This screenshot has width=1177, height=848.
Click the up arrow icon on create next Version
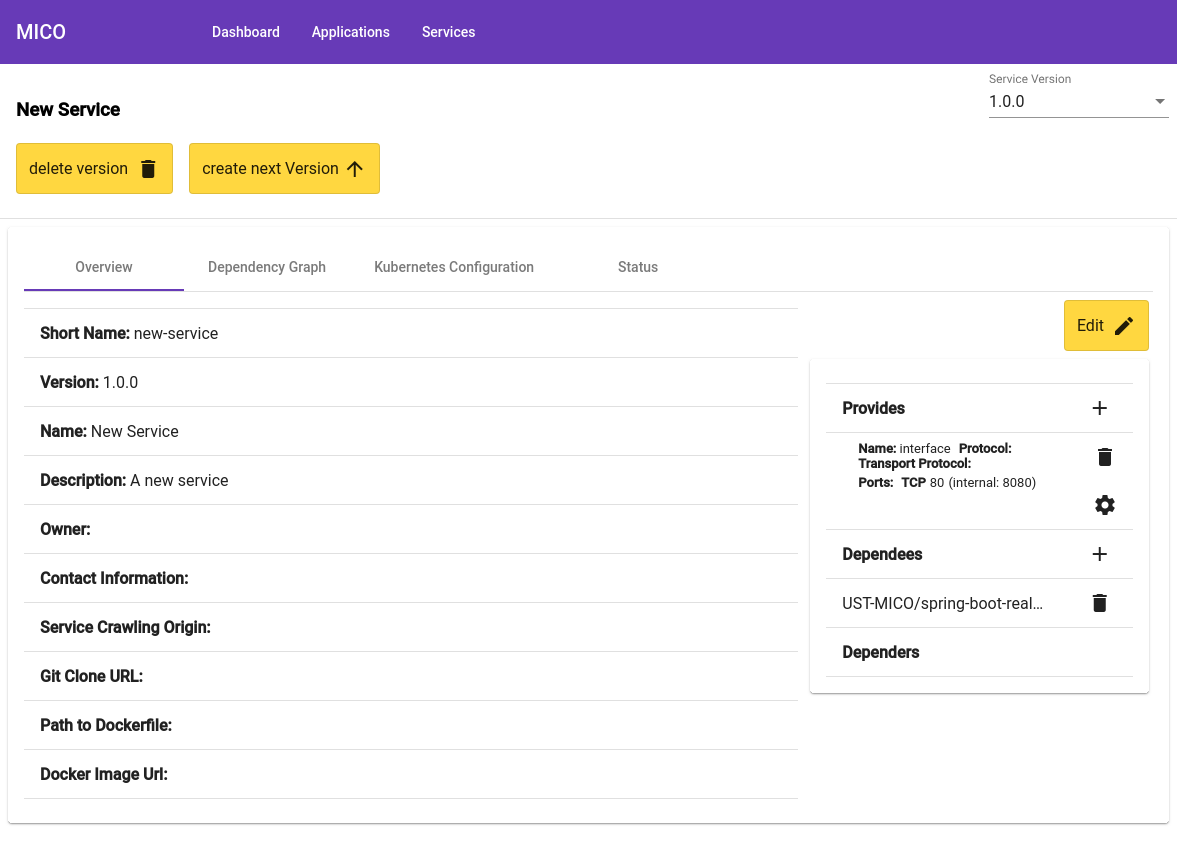click(x=355, y=169)
